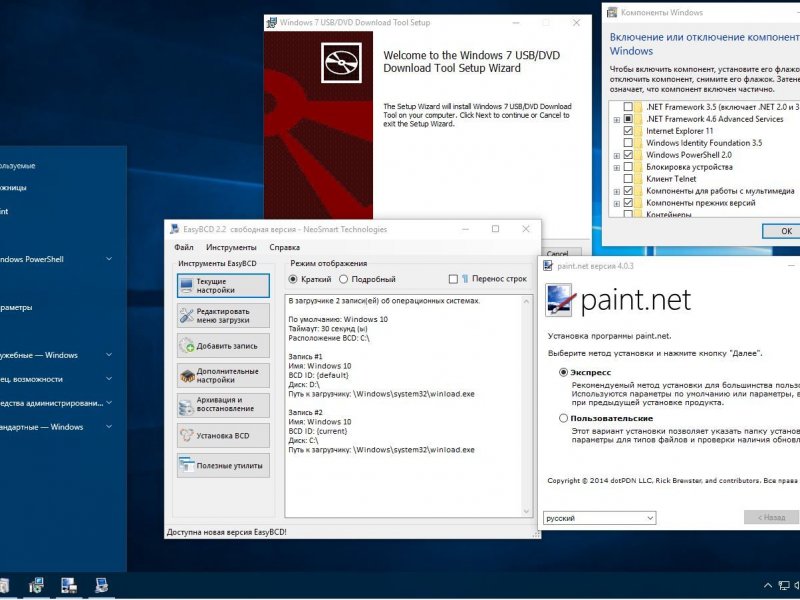Click the Добавить запись tool button
The width and height of the screenshot is (800, 600).
(223, 346)
